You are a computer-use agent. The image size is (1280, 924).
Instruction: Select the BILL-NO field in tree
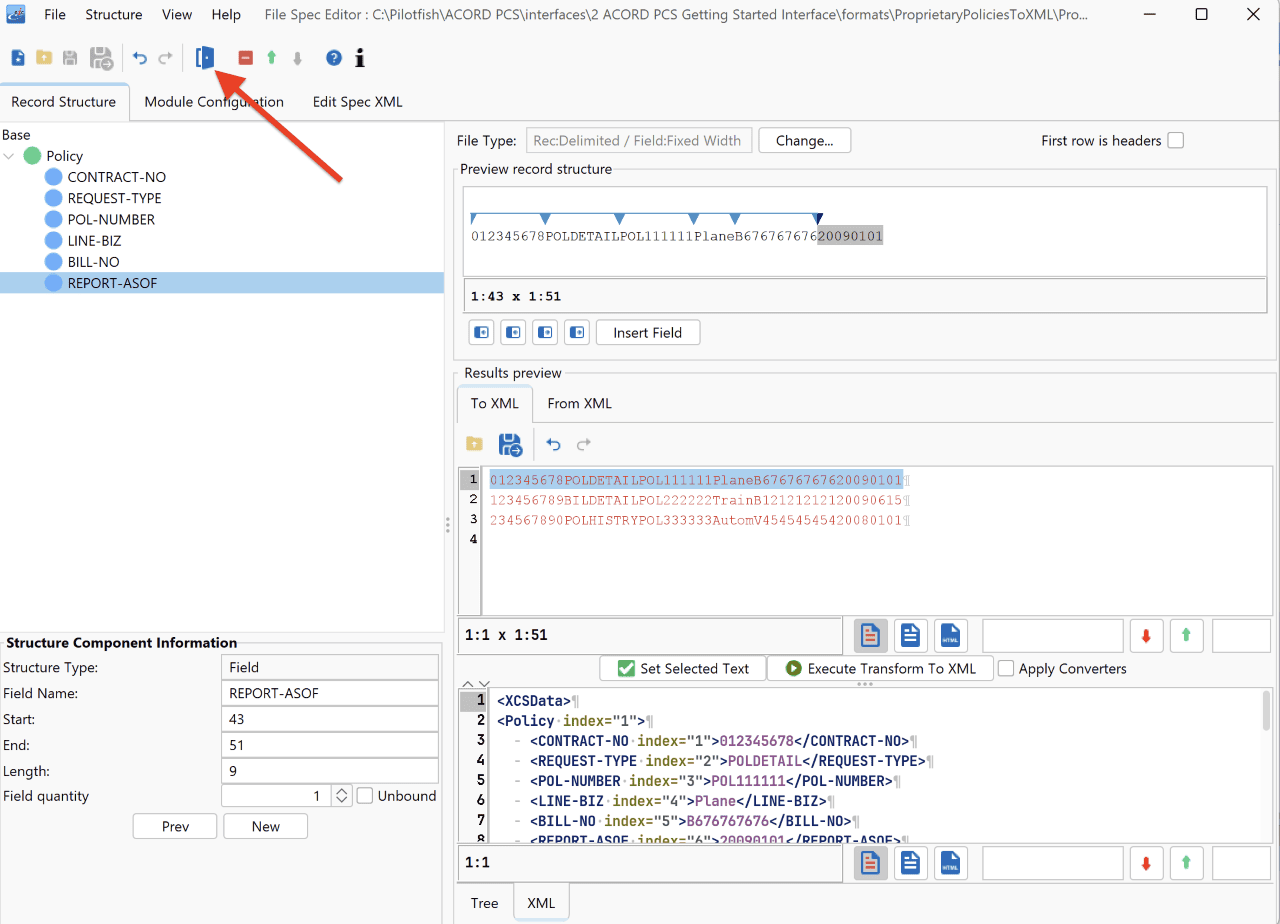94,262
